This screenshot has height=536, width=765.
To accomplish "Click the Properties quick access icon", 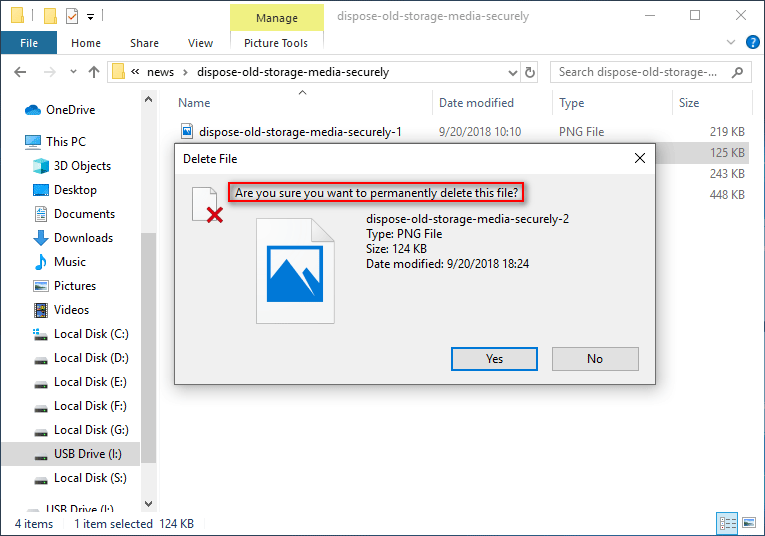I will [x=72, y=16].
